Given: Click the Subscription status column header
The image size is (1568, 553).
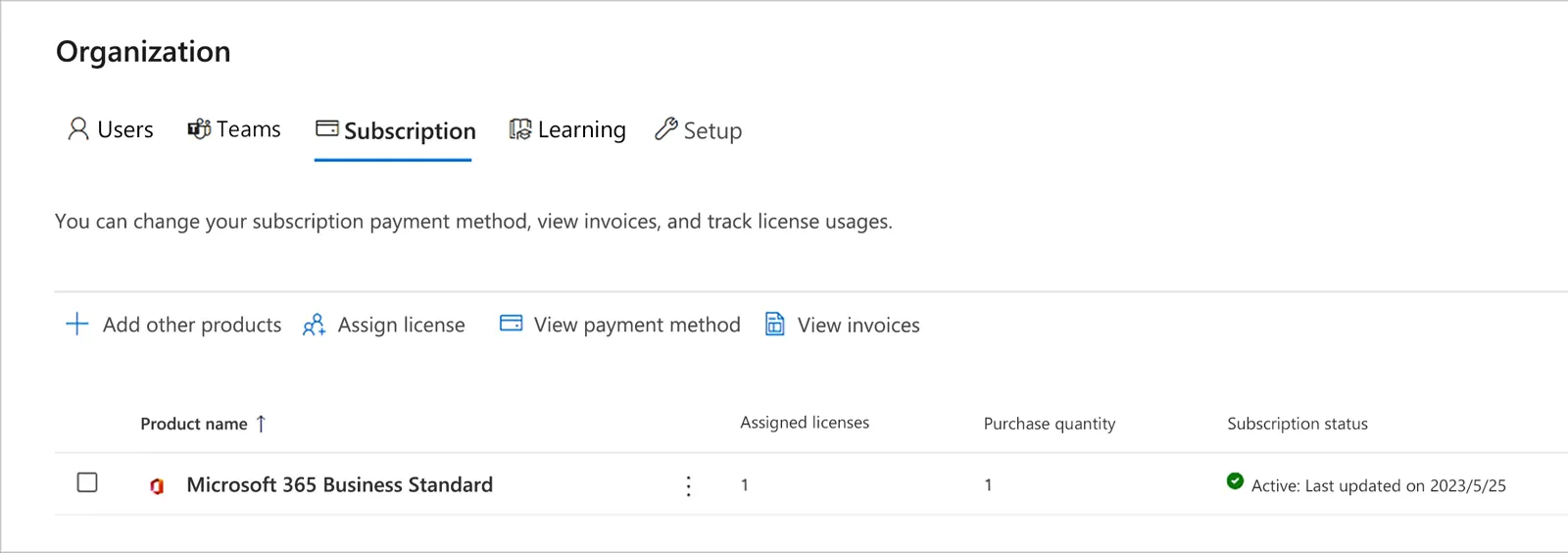Looking at the screenshot, I should pyautogui.click(x=1298, y=424).
